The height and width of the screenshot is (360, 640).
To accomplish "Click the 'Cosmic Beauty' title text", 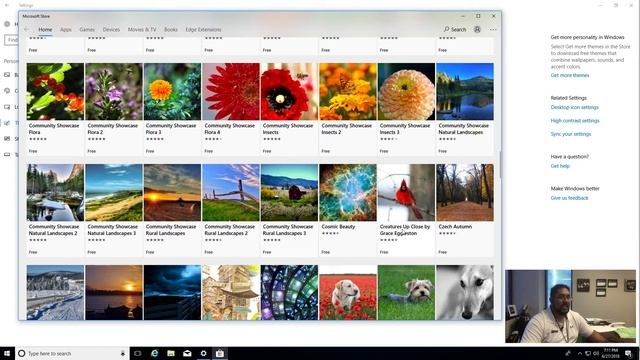I will point(338,227).
